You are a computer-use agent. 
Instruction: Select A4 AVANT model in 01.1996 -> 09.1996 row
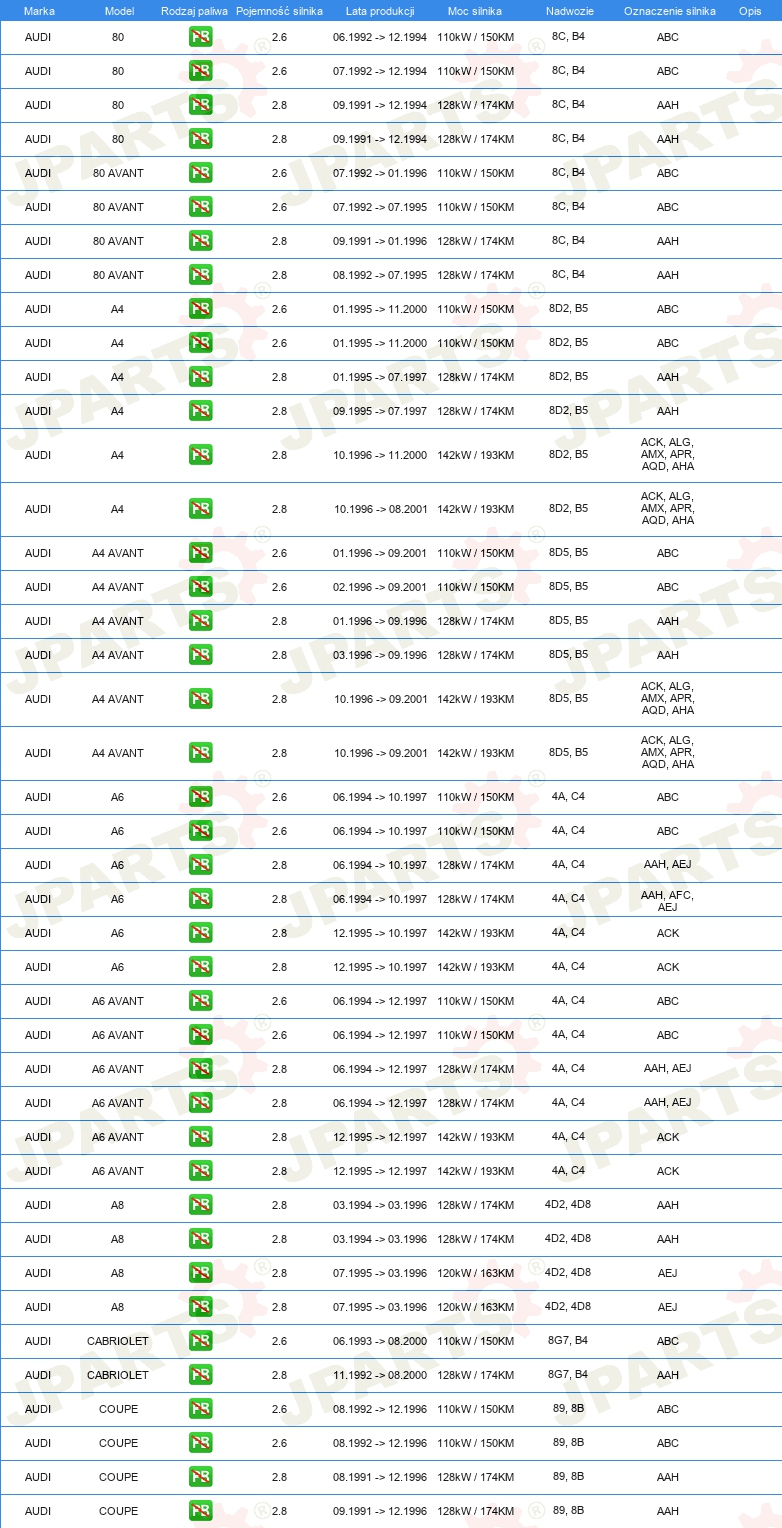pos(118,621)
